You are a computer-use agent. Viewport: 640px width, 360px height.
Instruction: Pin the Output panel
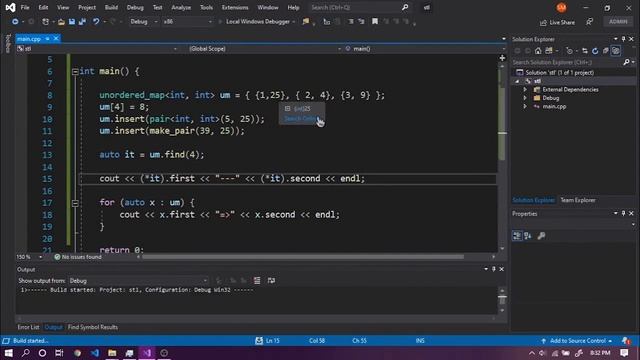click(493, 269)
